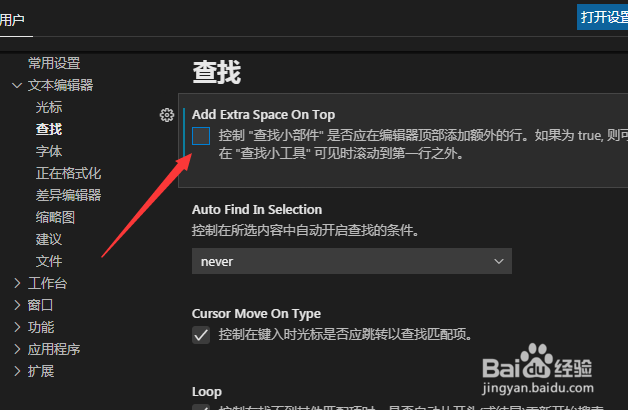This screenshot has height=410, width=628.
Task: Expand the 工作台 section chevron
Action: [17, 283]
